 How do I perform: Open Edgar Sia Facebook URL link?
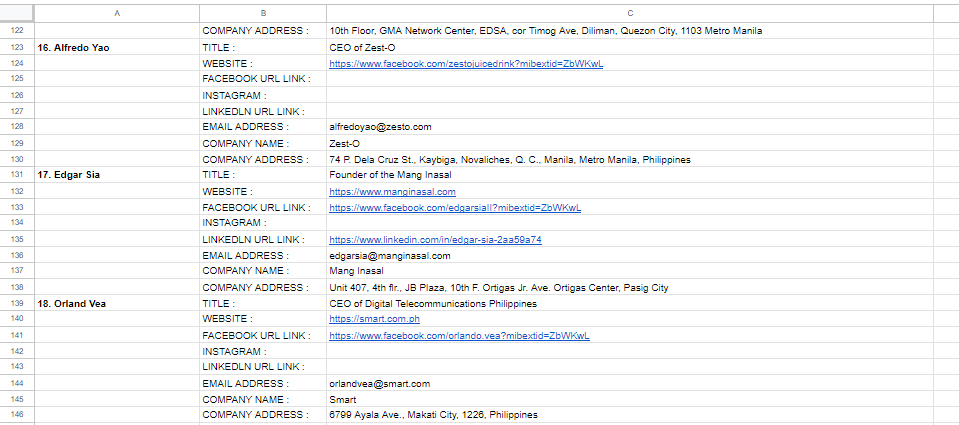[455, 207]
